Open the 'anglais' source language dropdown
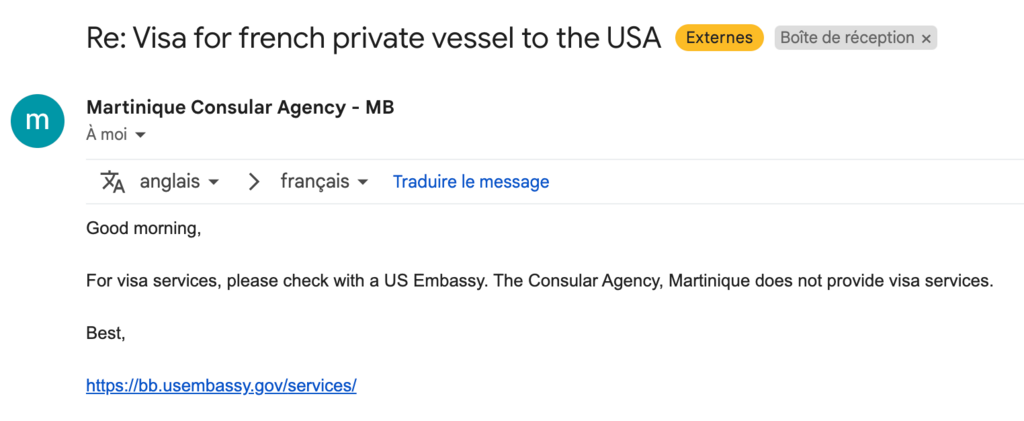1024x421 pixels. coord(179,181)
